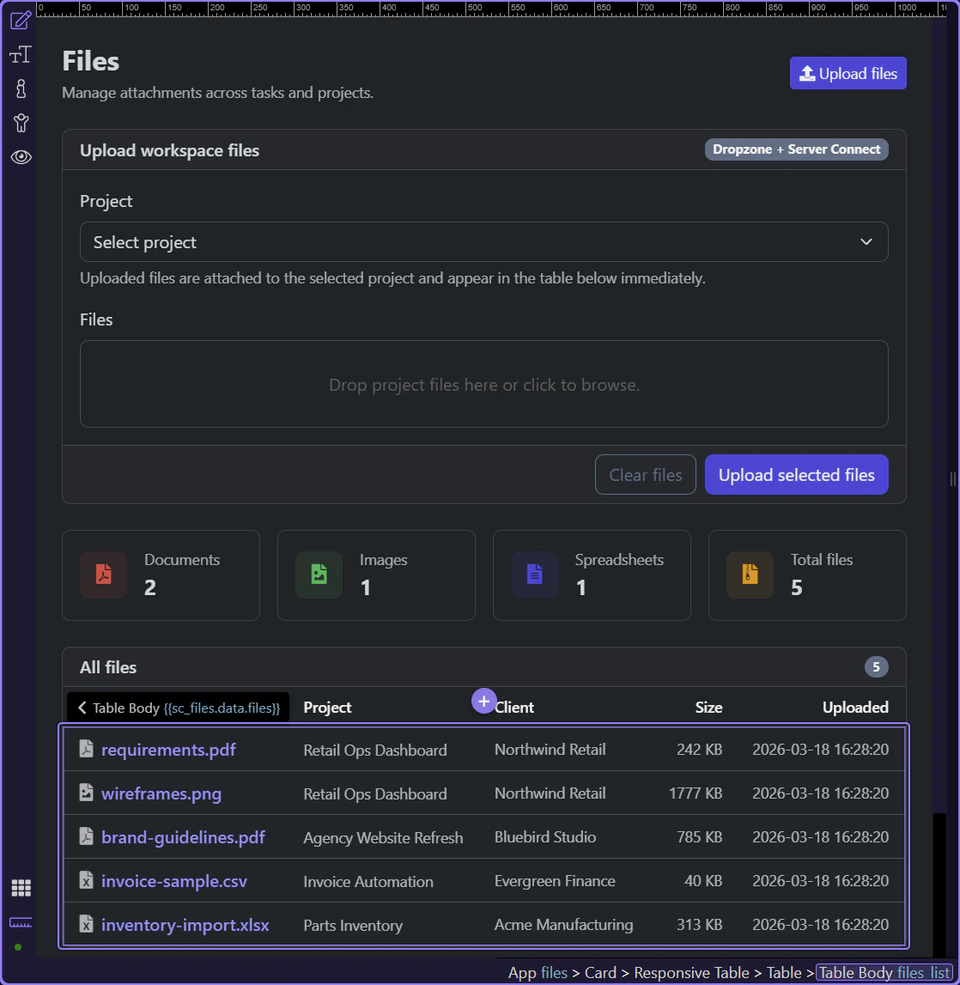Select Table Body files_list in the breadcrumb
960x985 pixels.
click(x=883, y=972)
